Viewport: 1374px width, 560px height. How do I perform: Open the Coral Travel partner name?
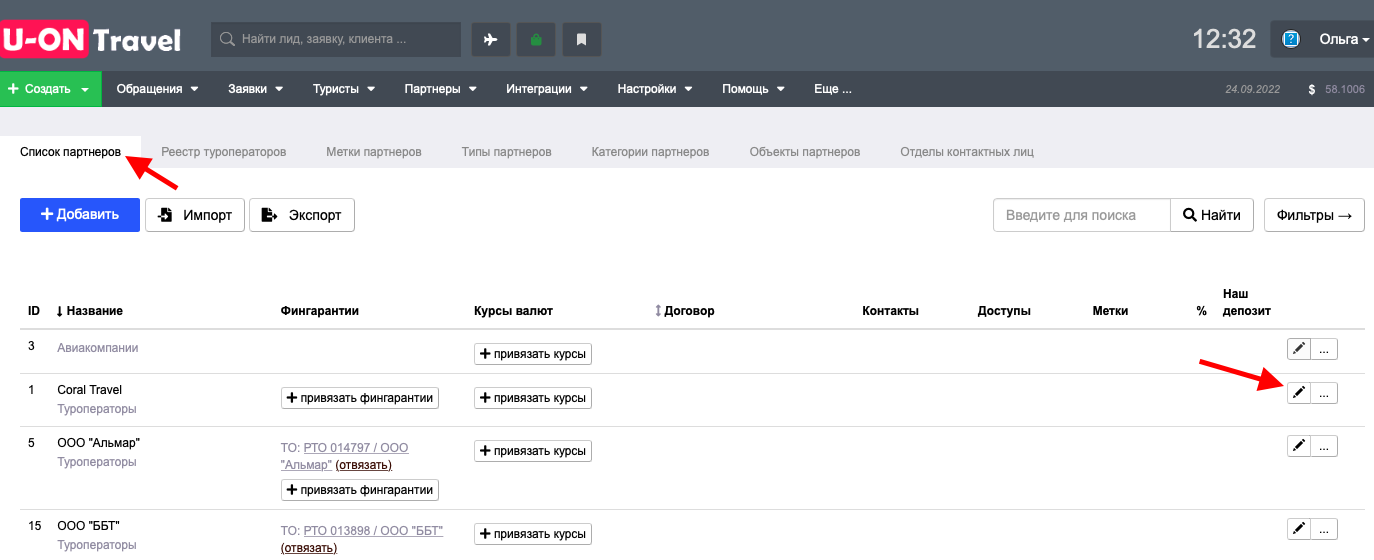(90, 390)
